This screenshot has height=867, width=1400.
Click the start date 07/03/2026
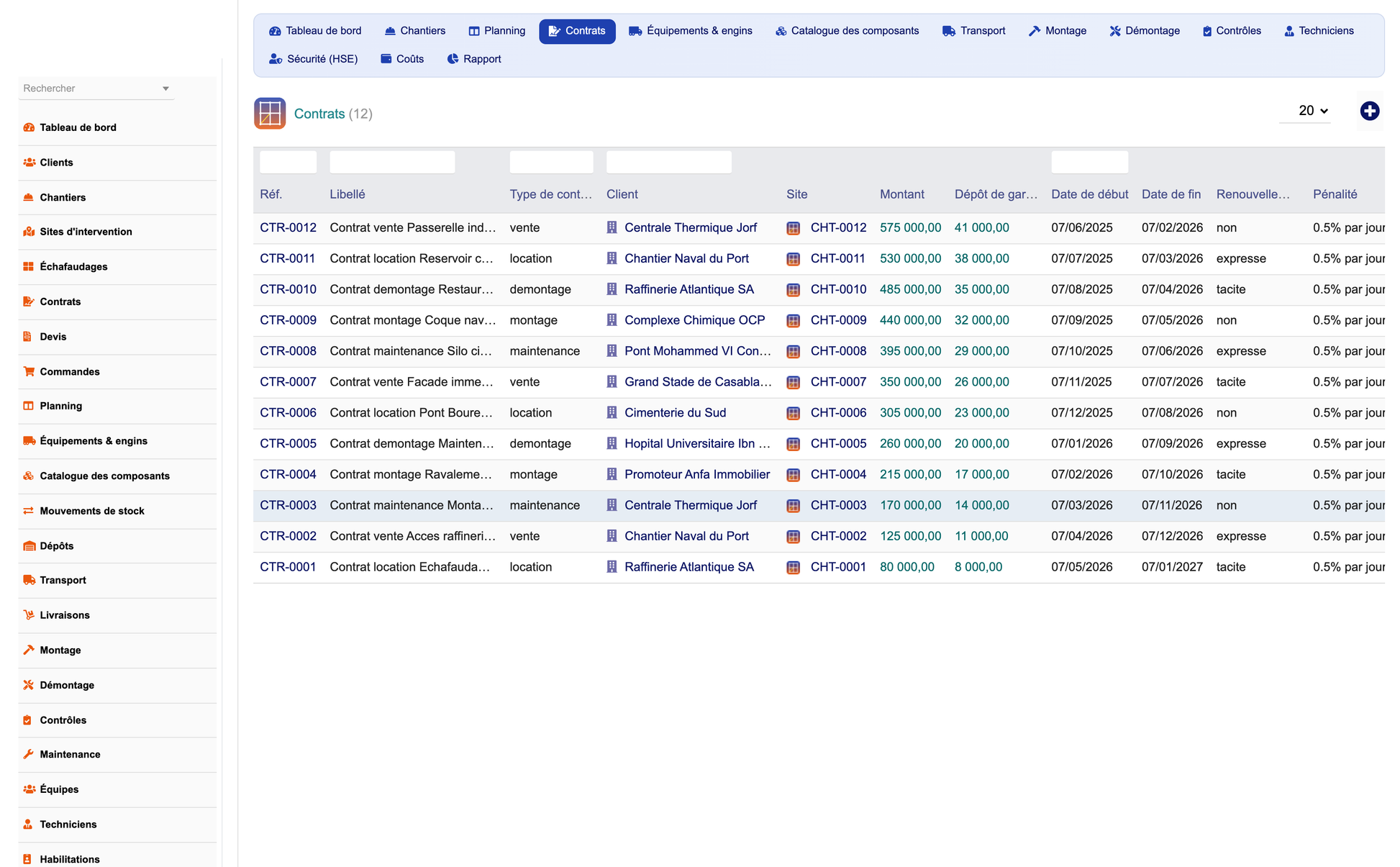(x=1081, y=506)
